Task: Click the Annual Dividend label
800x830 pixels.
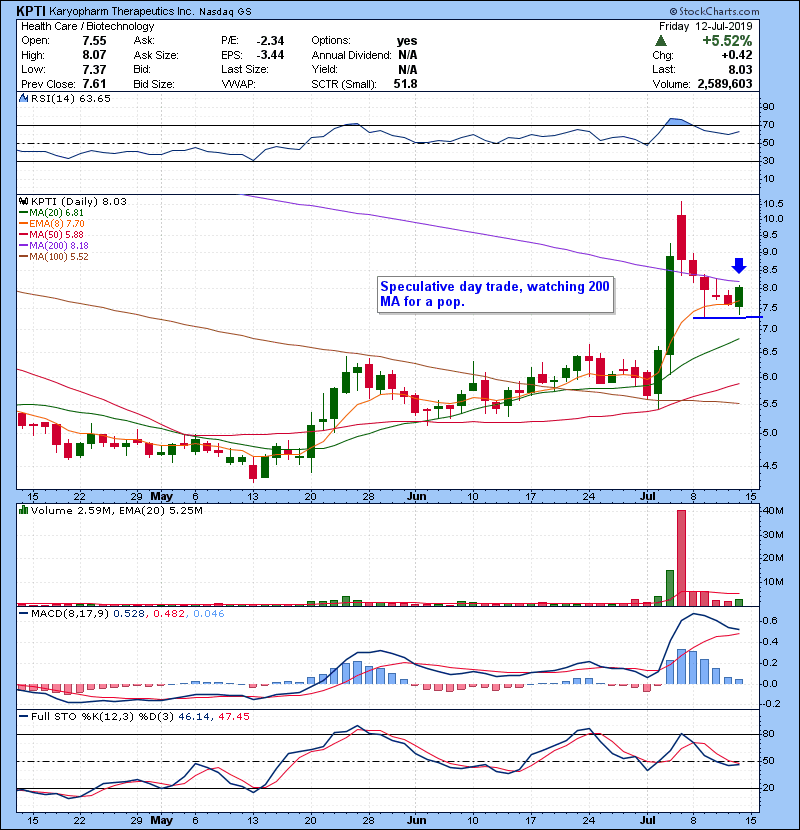Action: [351, 55]
